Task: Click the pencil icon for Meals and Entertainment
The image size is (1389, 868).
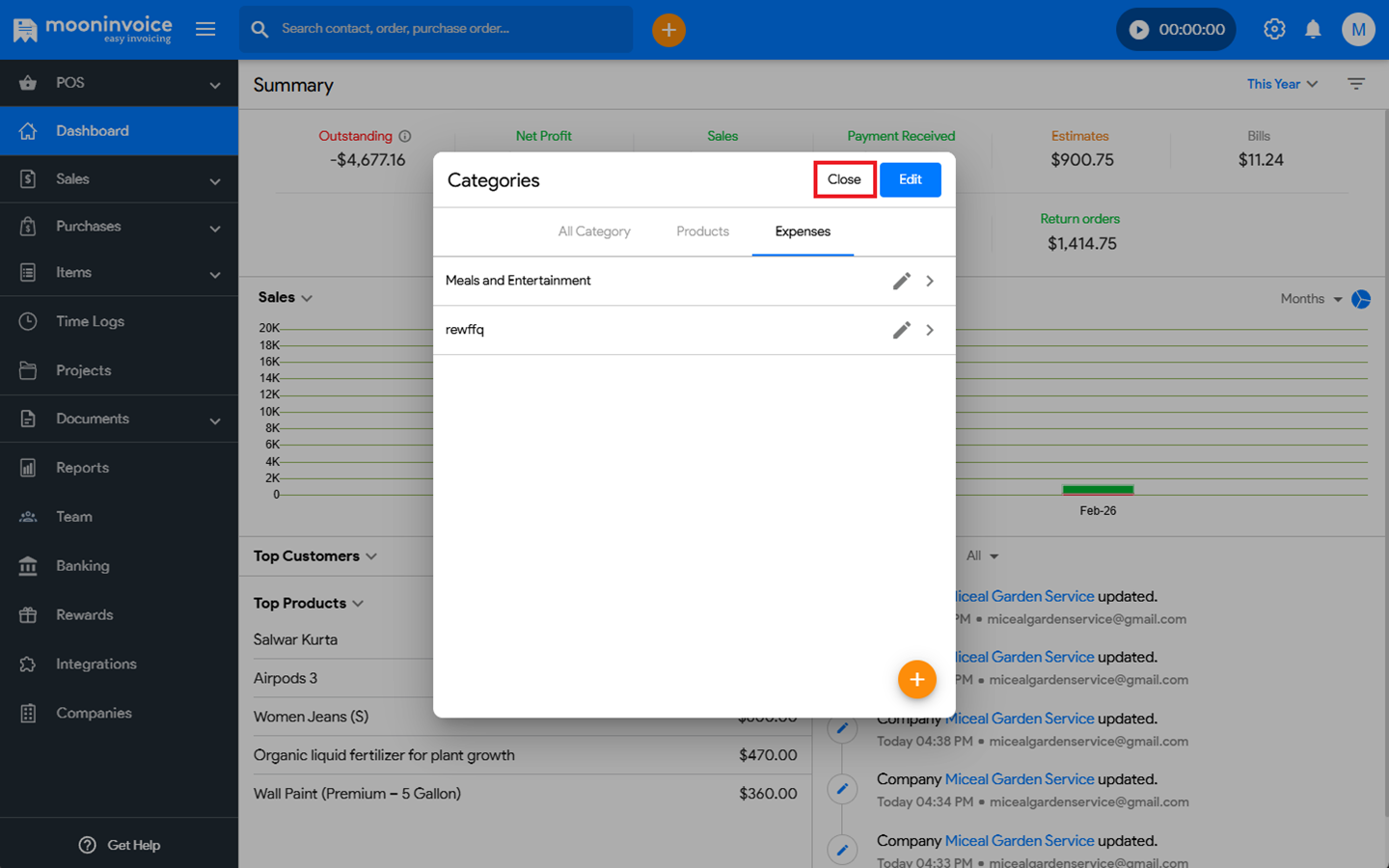Action: click(901, 281)
